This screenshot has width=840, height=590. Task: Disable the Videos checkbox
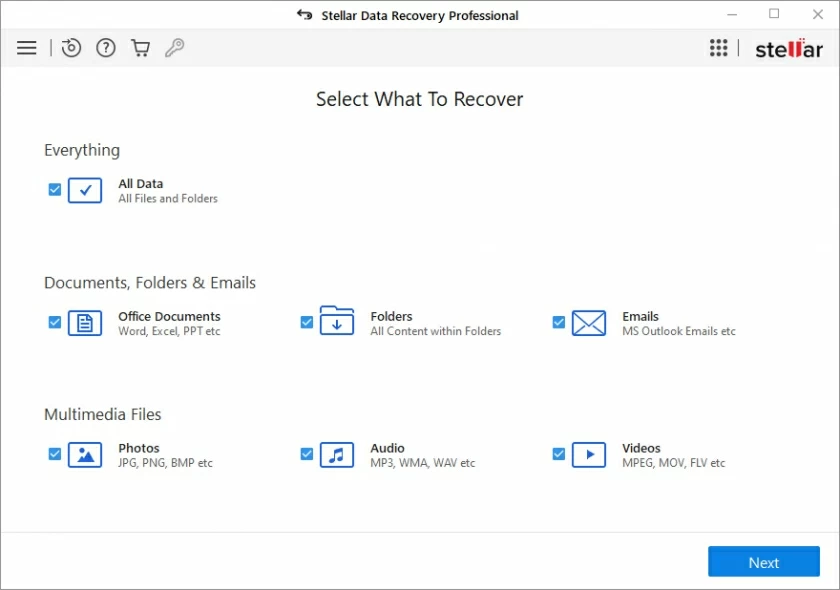pyautogui.click(x=558, y=454)
